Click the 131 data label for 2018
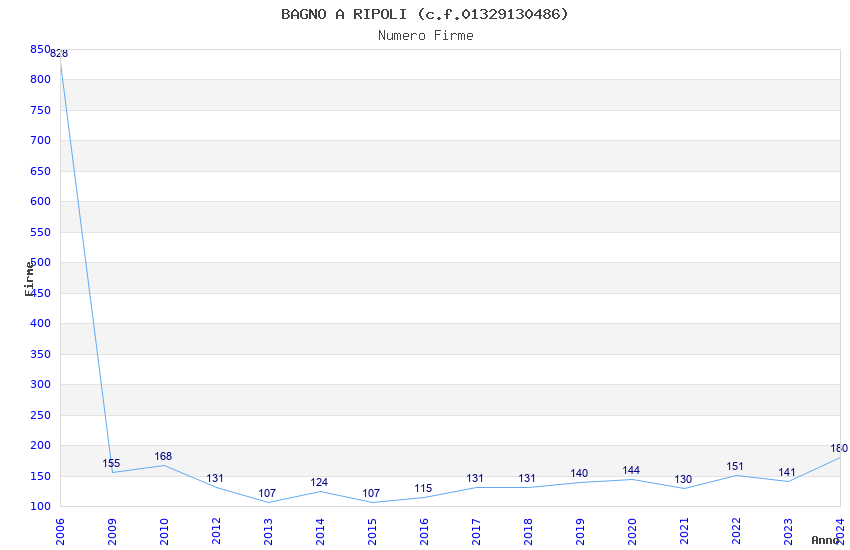850x550 pixels. [527, 478]
